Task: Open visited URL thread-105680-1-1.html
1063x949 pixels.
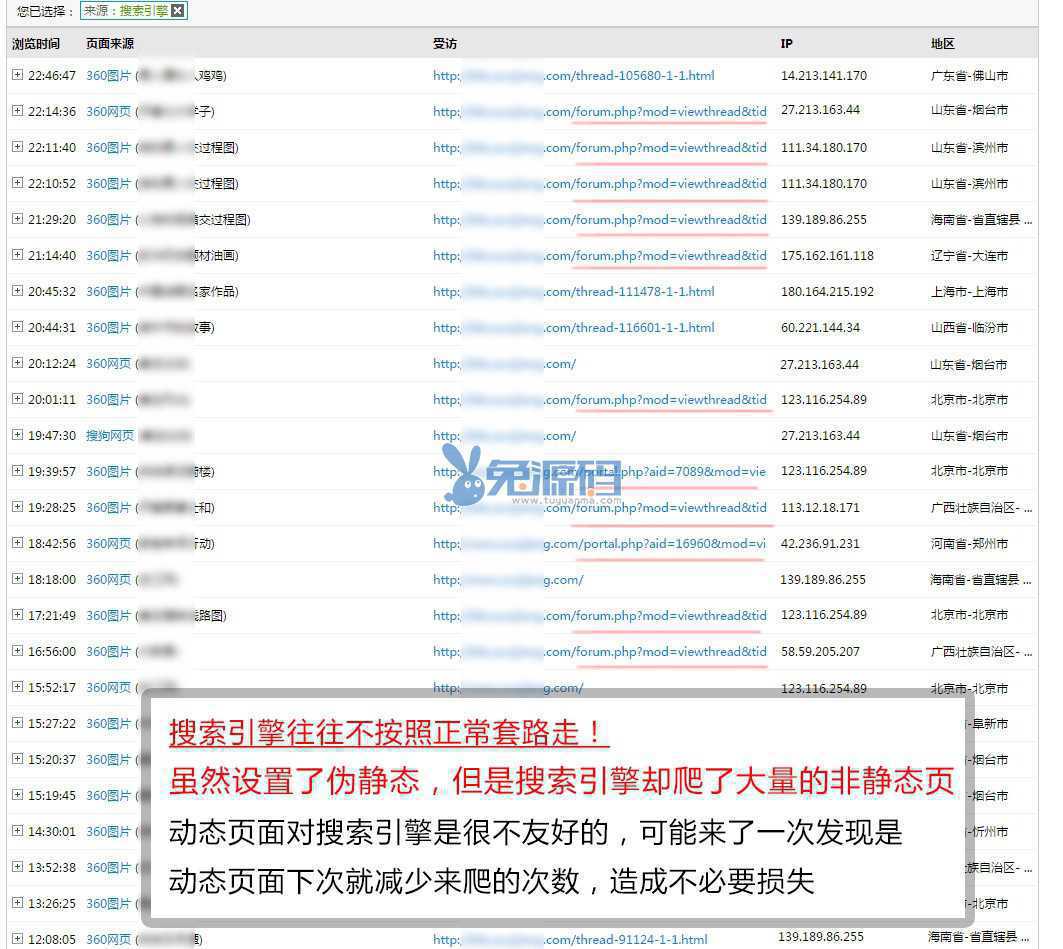Action: tap(573, 76)
